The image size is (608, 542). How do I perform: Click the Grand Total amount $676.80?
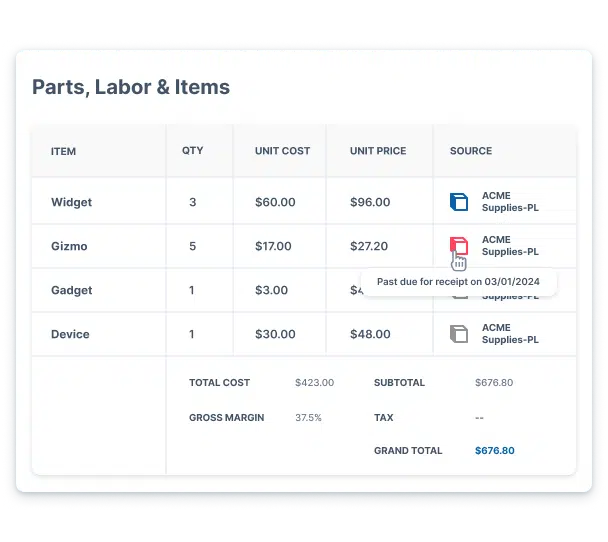point(494,451)
